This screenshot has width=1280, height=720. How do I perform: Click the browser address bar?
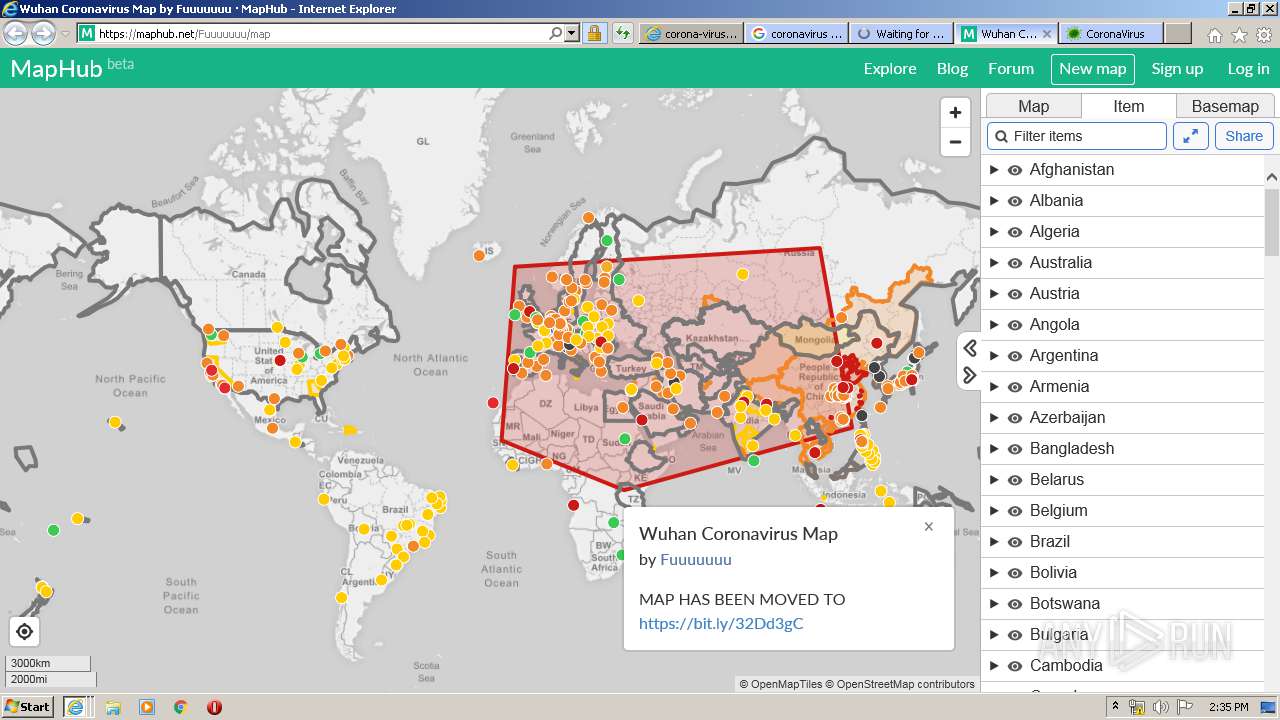321,33
